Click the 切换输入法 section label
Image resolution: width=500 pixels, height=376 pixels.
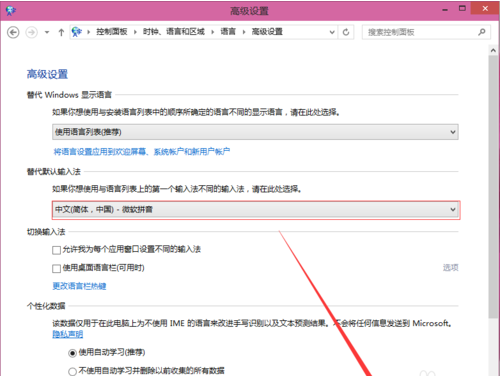coord(46,232)
